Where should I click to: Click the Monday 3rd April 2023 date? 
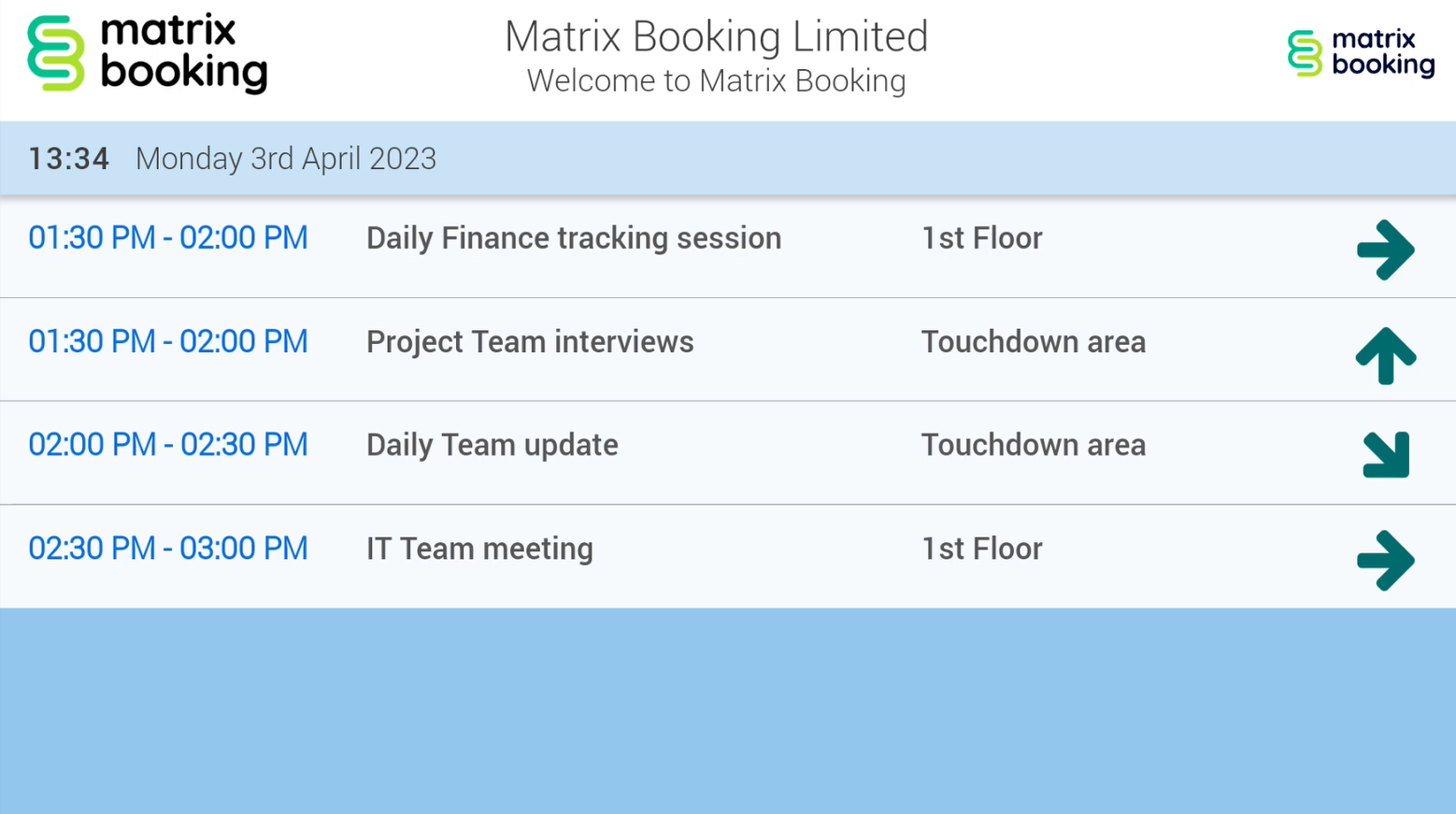286,159
